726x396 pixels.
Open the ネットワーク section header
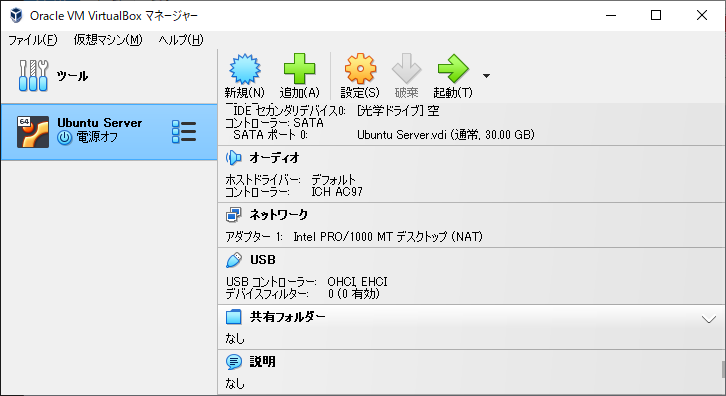[278, 215]
